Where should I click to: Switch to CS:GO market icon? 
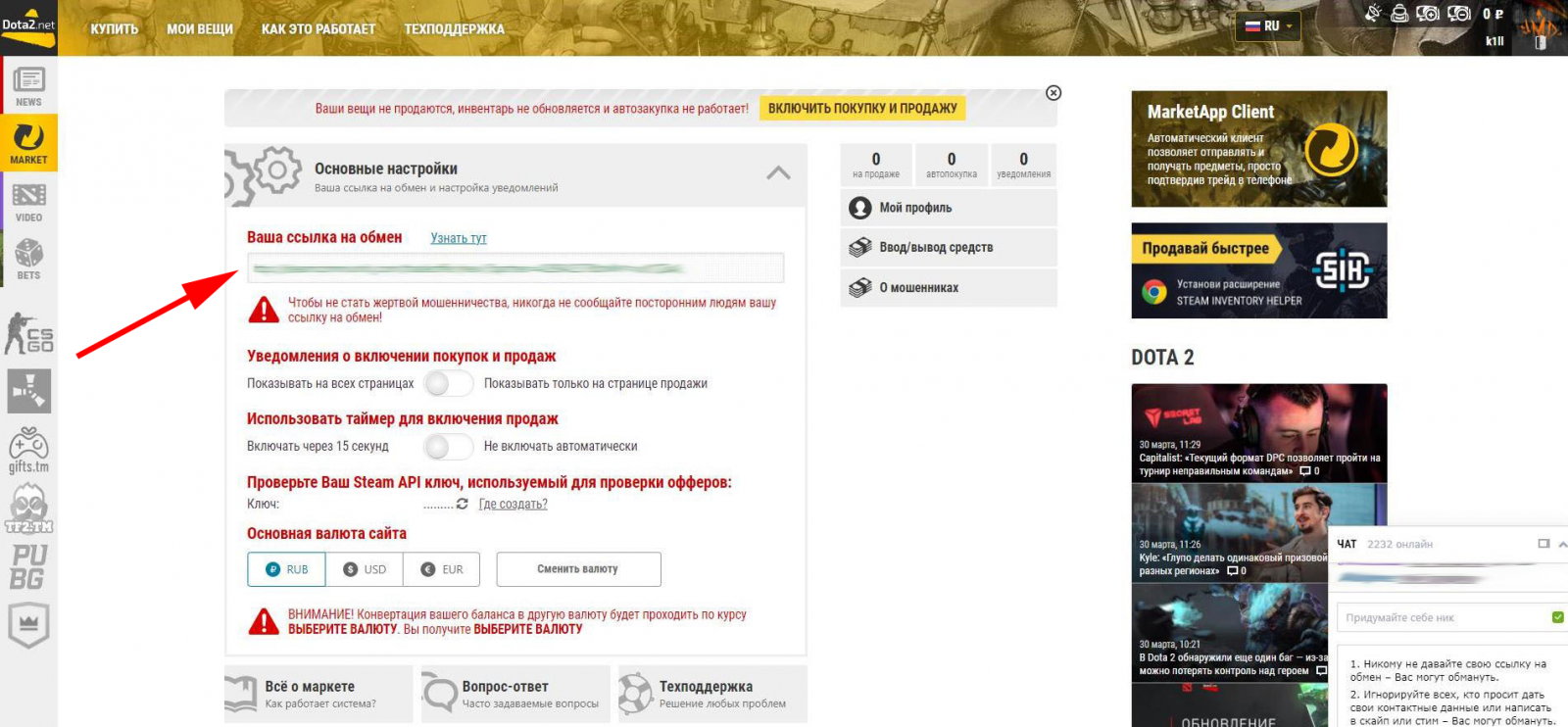point(28,334)
